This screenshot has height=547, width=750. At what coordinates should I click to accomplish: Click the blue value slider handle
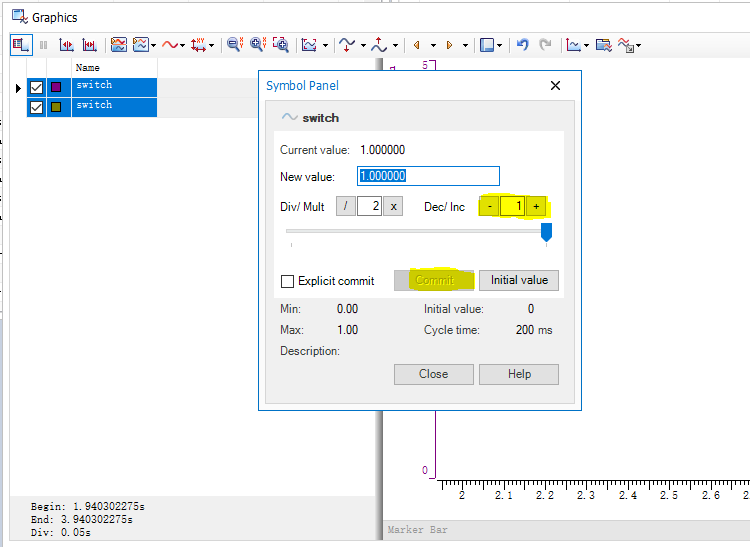coord(546,232)
